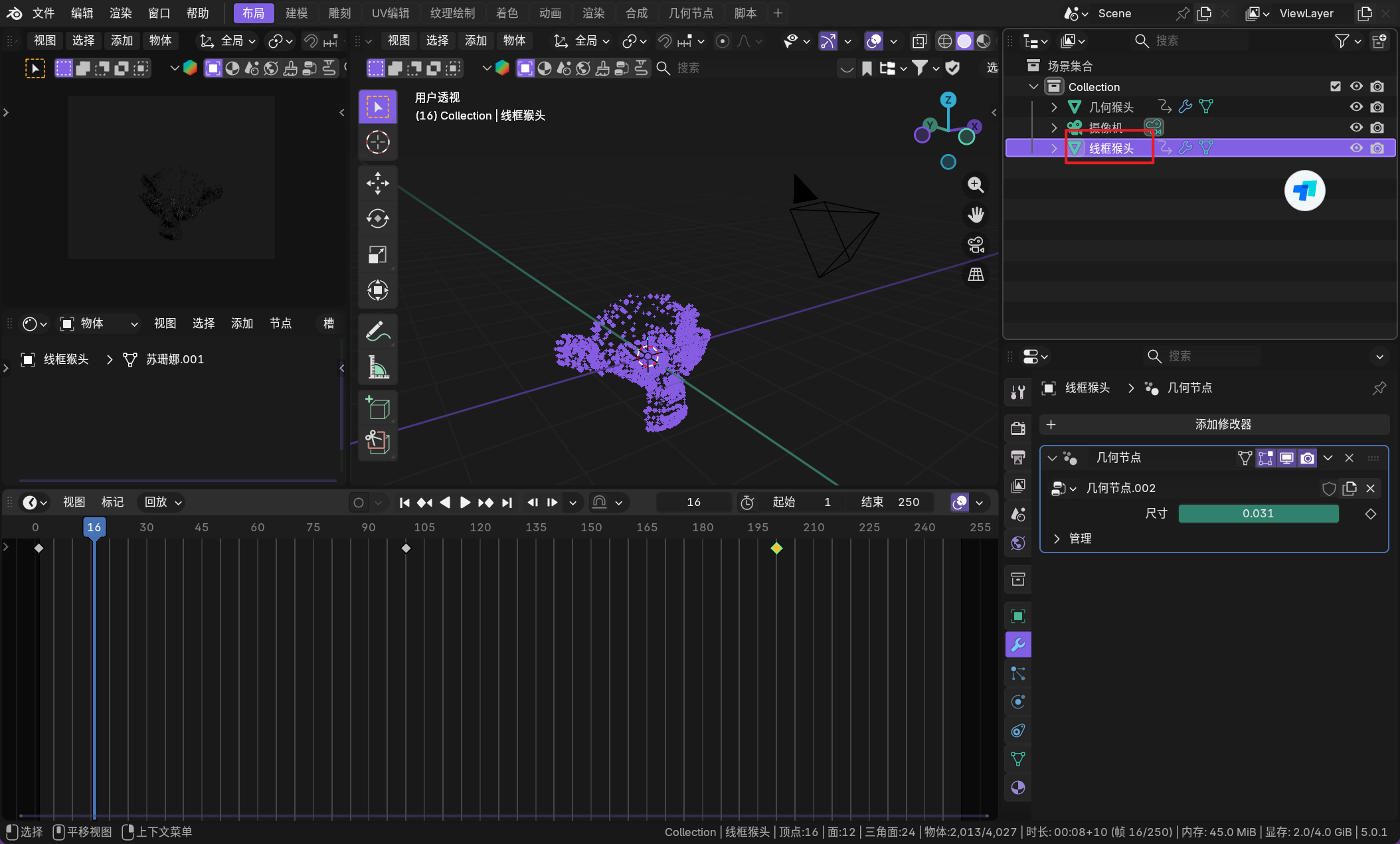The height and width of the screenshot is (844, 1400).
Task: Open the 回放 playback dropdown
Action: 163,502
